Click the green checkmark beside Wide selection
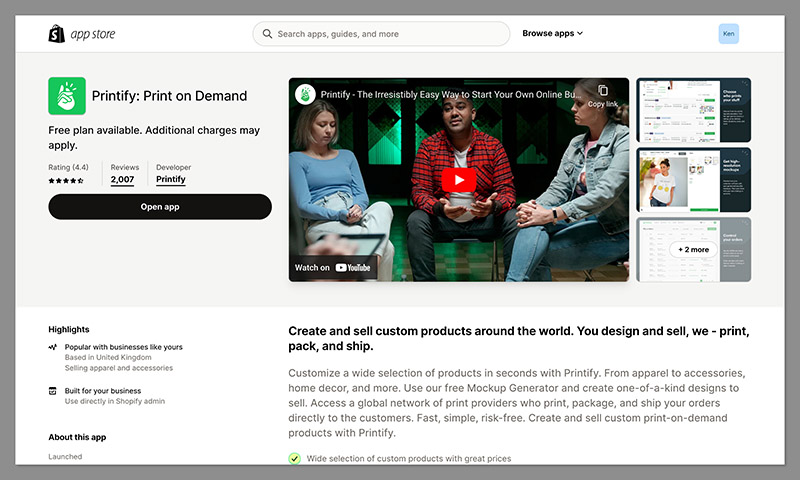Viewport: 800px width, 480px height. click(x=294, y=458)
